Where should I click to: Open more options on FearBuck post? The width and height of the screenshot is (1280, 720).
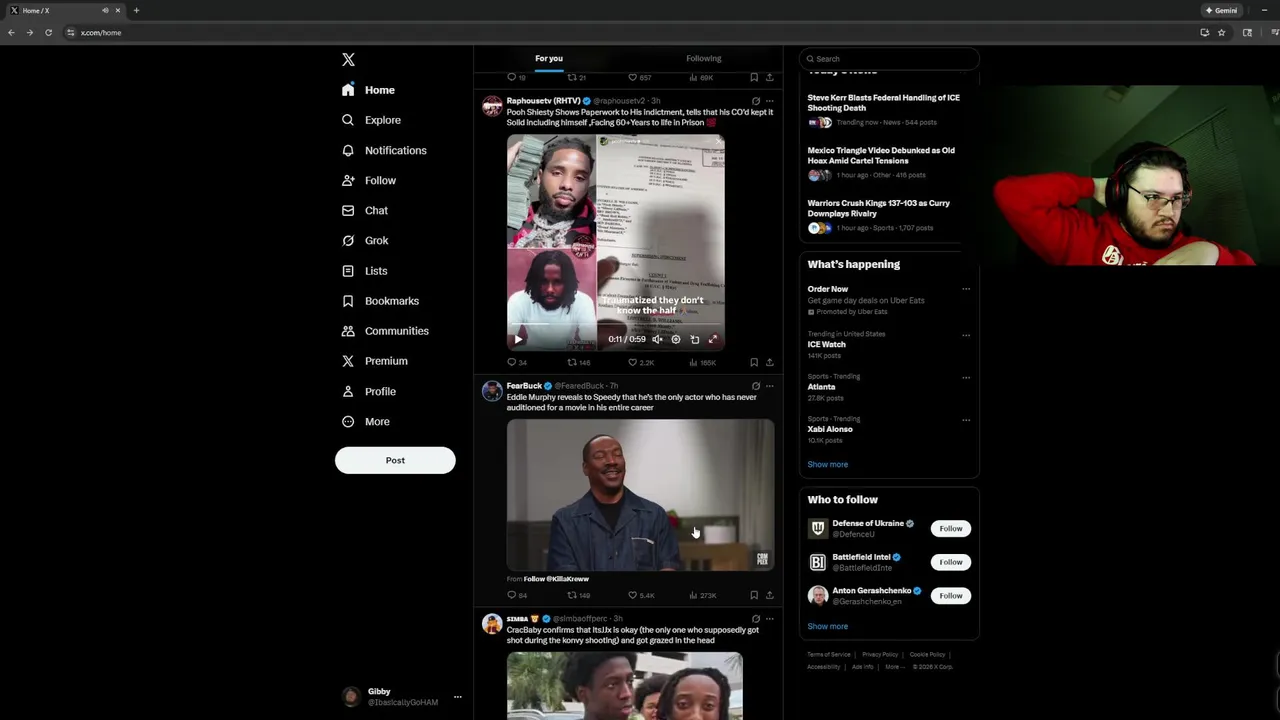point(769,386)
